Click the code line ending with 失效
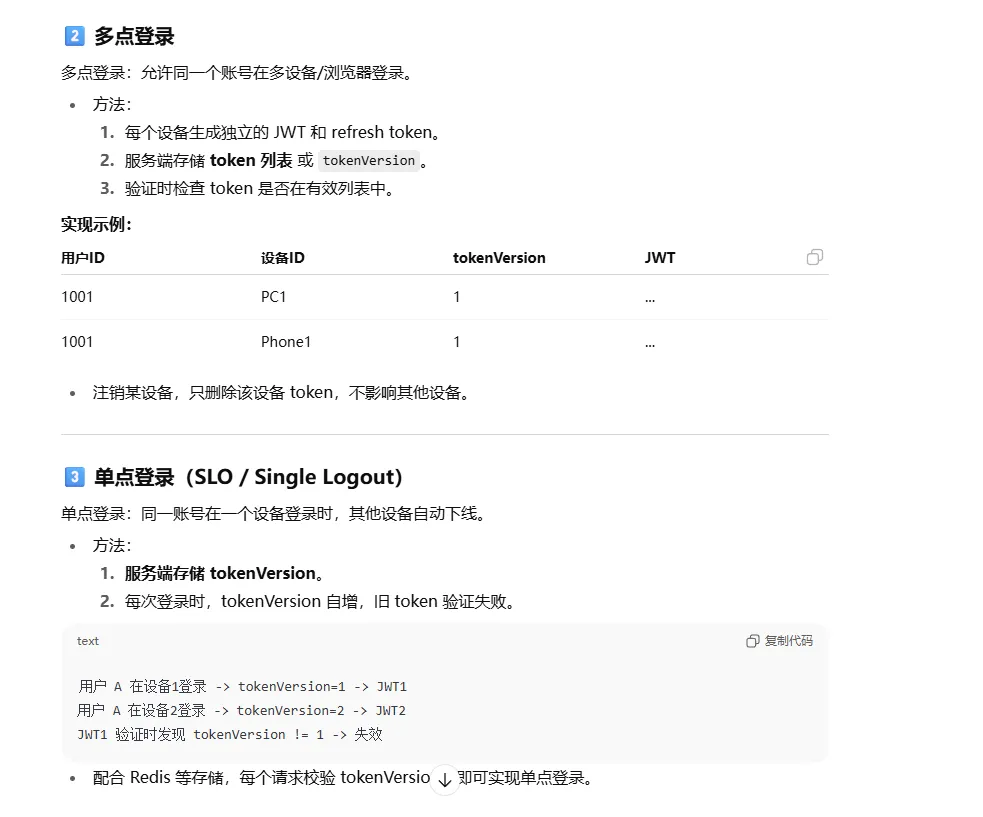The width and height of the screenshot is (983, 817). (x=229, y=734)
